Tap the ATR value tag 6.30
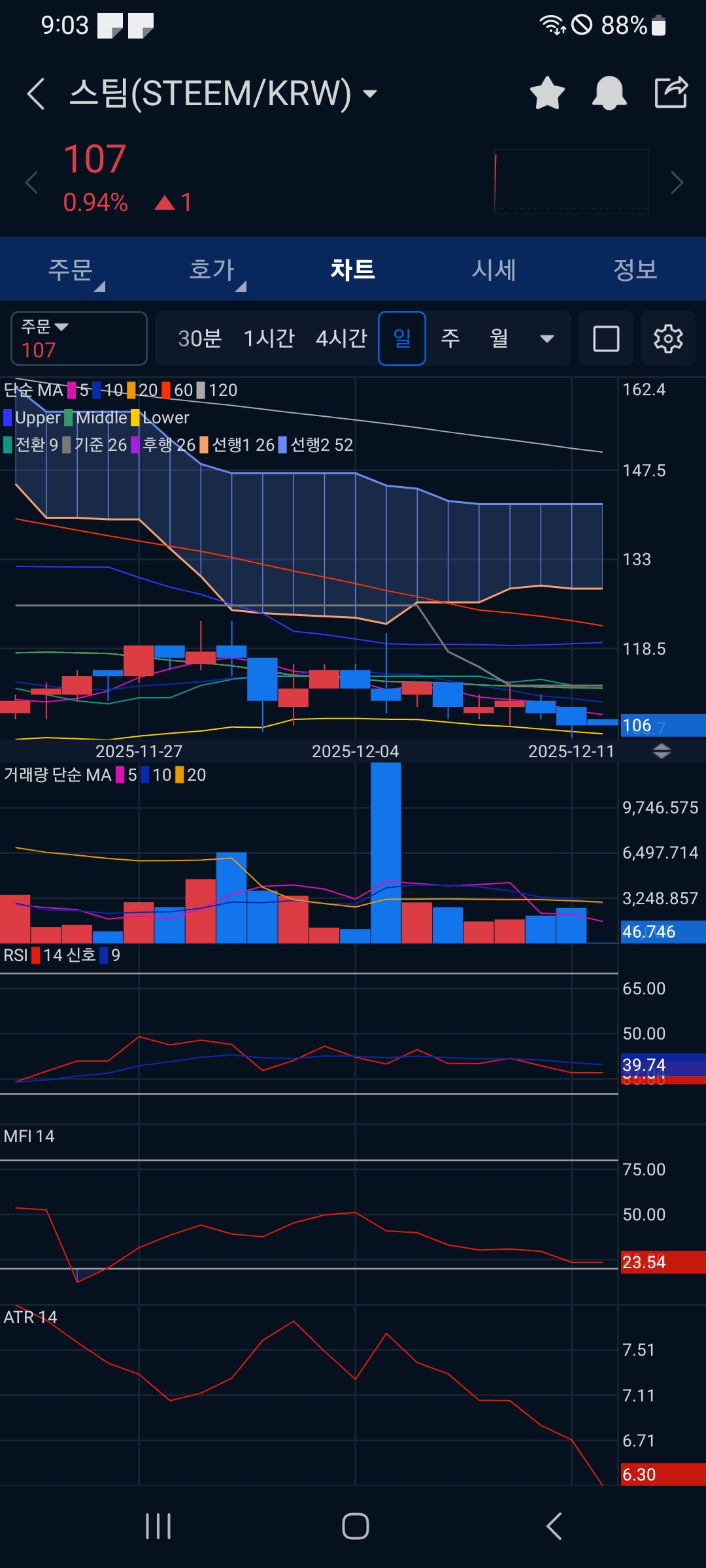 (x=663, y=1475)
